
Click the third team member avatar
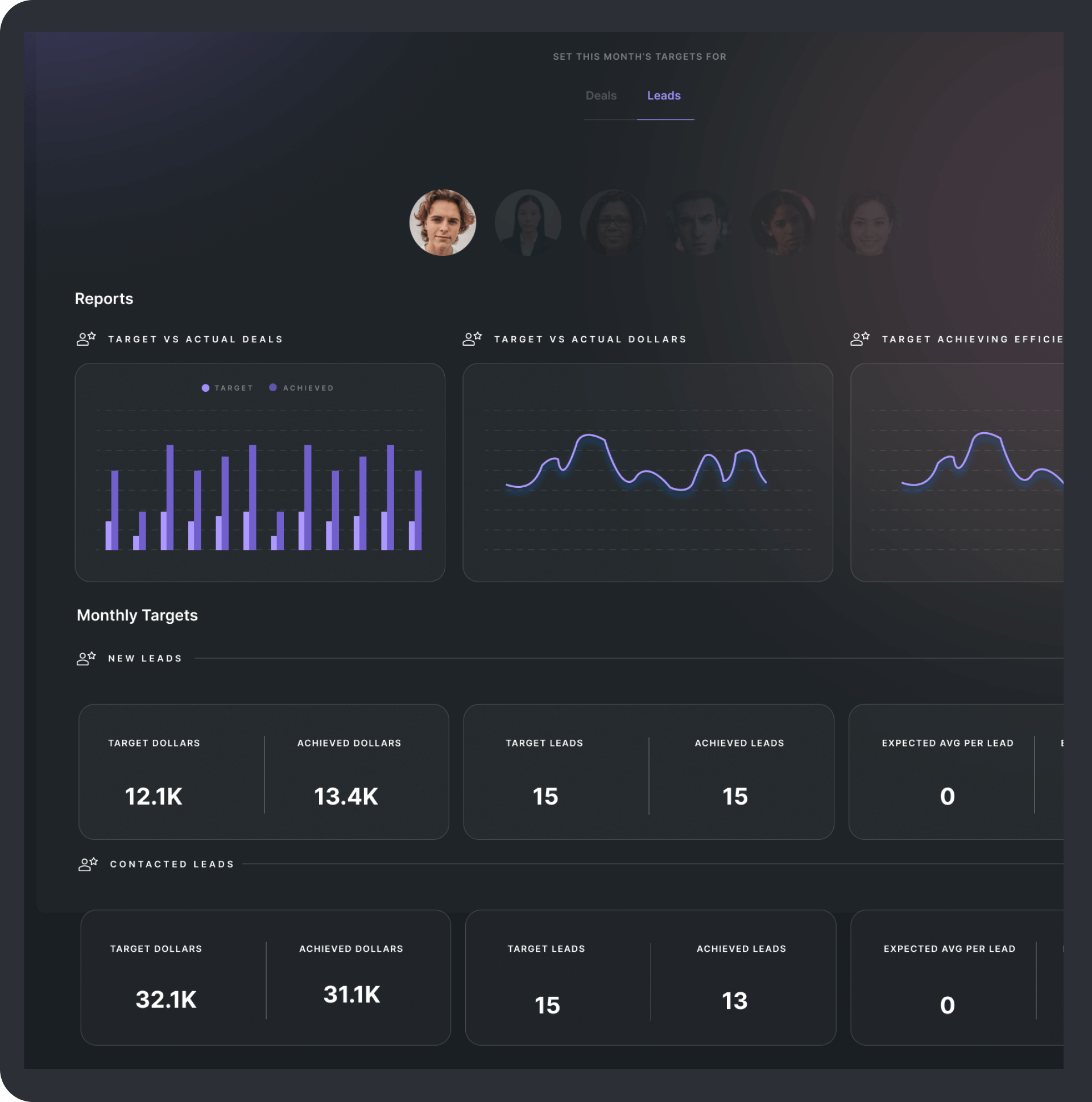pyautogui.click(x=613, y=221)
